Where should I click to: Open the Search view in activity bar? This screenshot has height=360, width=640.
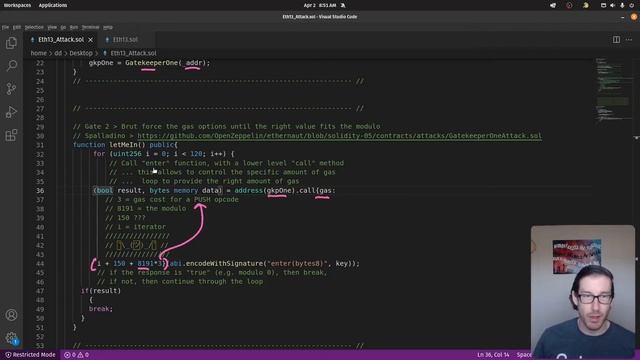[11, 66]
